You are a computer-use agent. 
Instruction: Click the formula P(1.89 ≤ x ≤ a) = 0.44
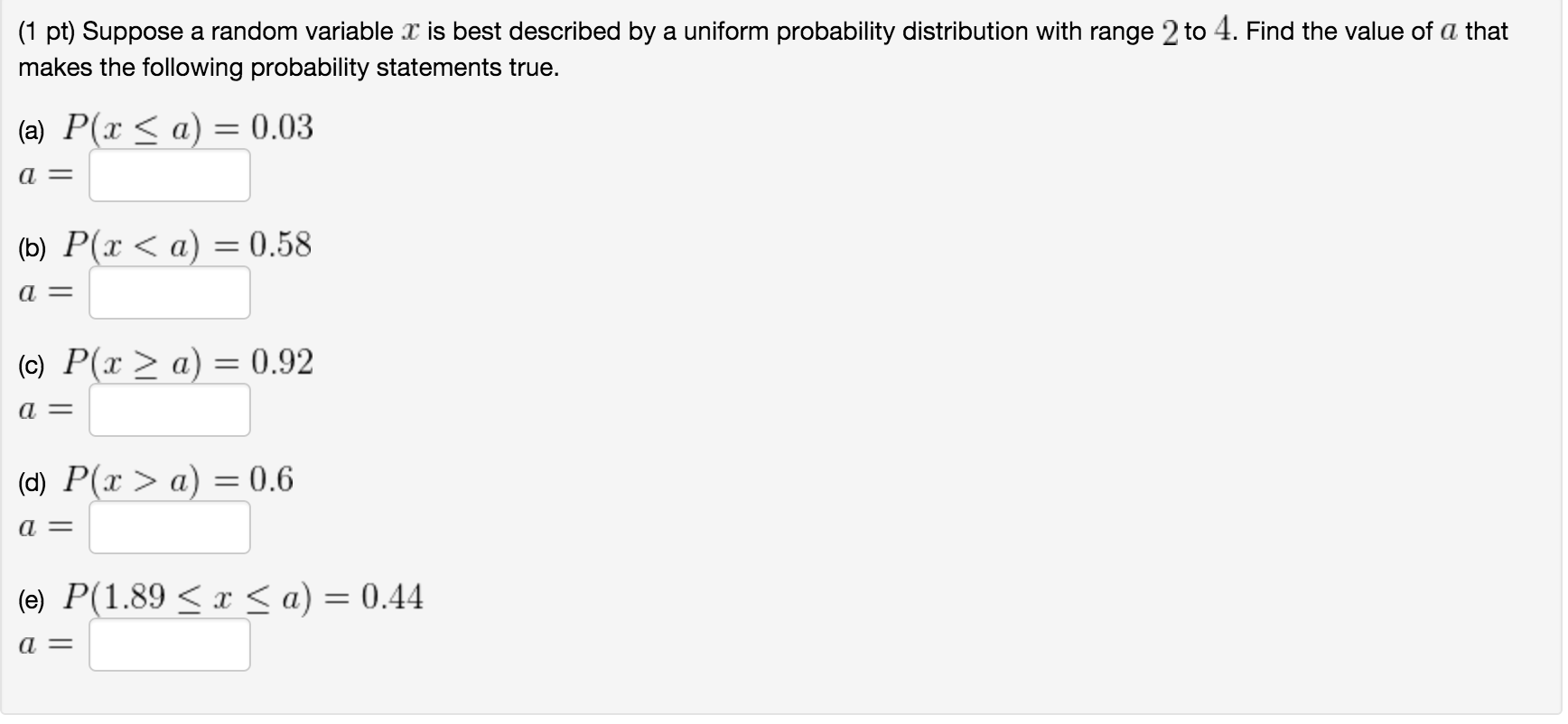click(243, 598)
